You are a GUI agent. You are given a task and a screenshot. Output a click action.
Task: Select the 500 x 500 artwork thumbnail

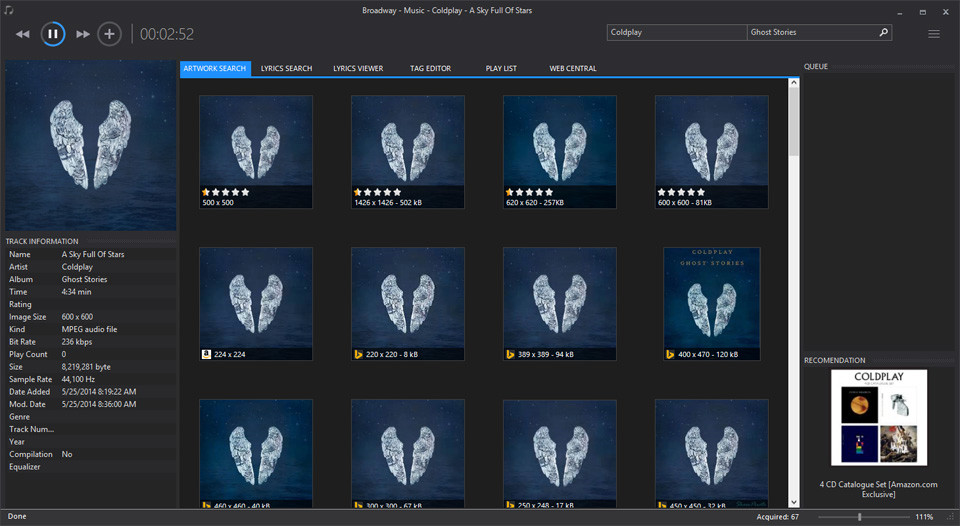[x=256, y=152]
